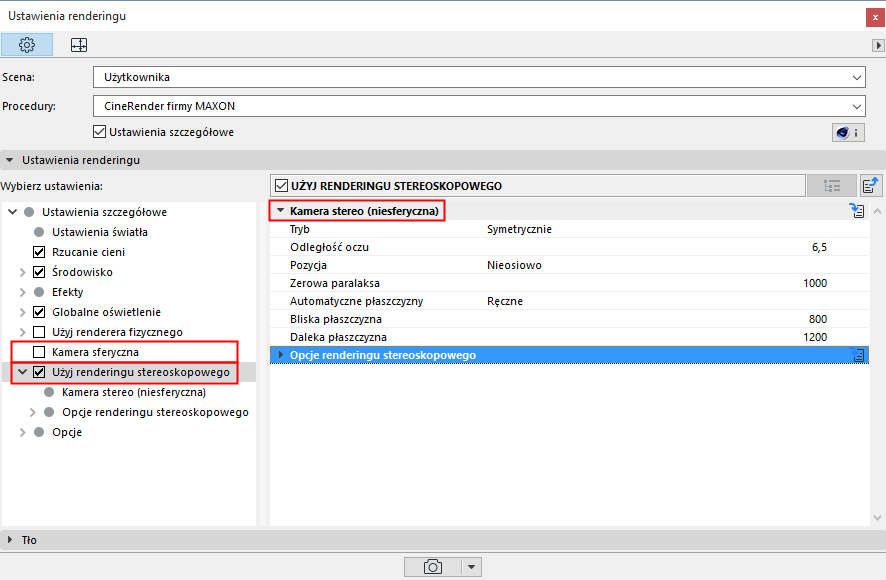This screenshot has width=886, height=580.
Task: Click the import/export settings icon
Action: point(871,185)
